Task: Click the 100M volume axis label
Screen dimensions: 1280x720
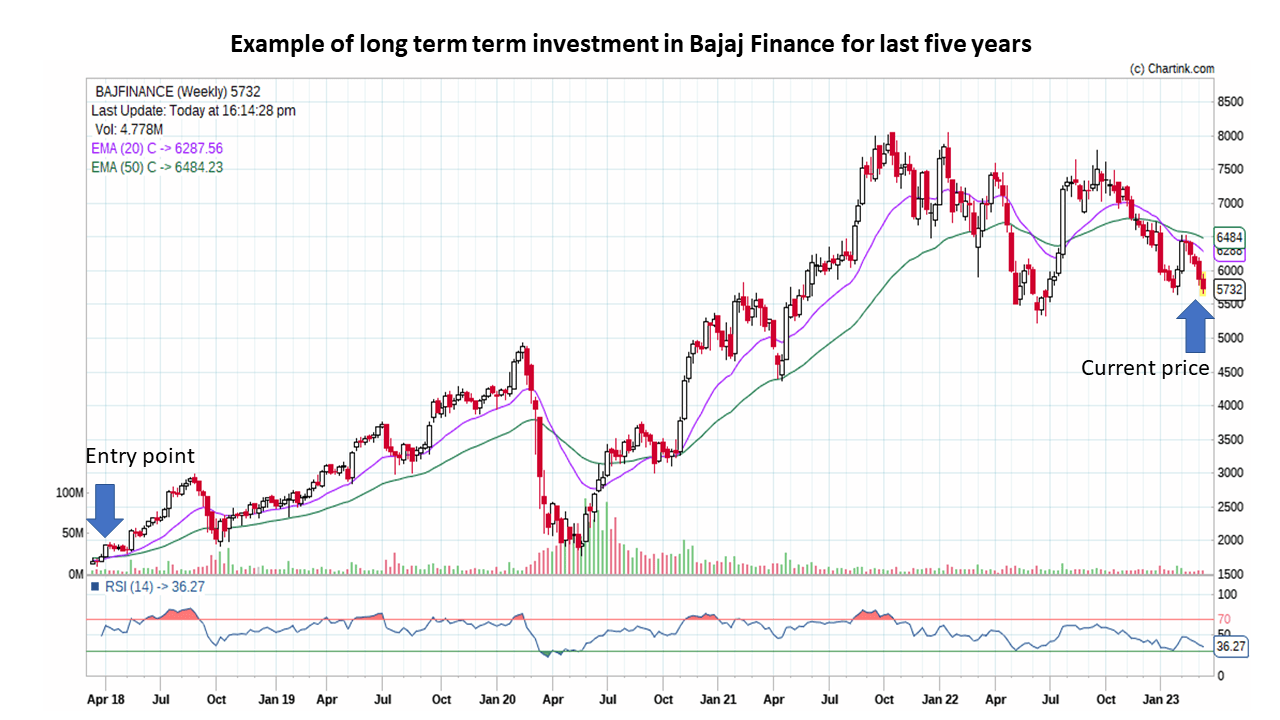Action: [x=69, y=493]
